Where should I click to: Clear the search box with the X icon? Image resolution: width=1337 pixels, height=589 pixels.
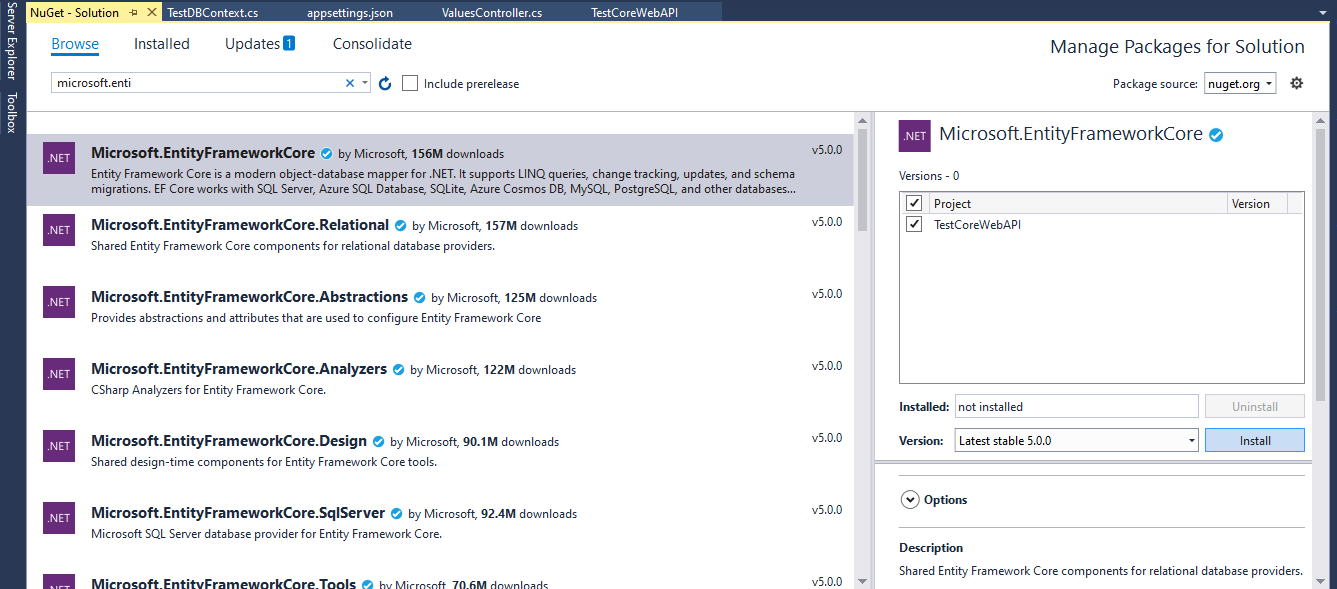point(349,83)
